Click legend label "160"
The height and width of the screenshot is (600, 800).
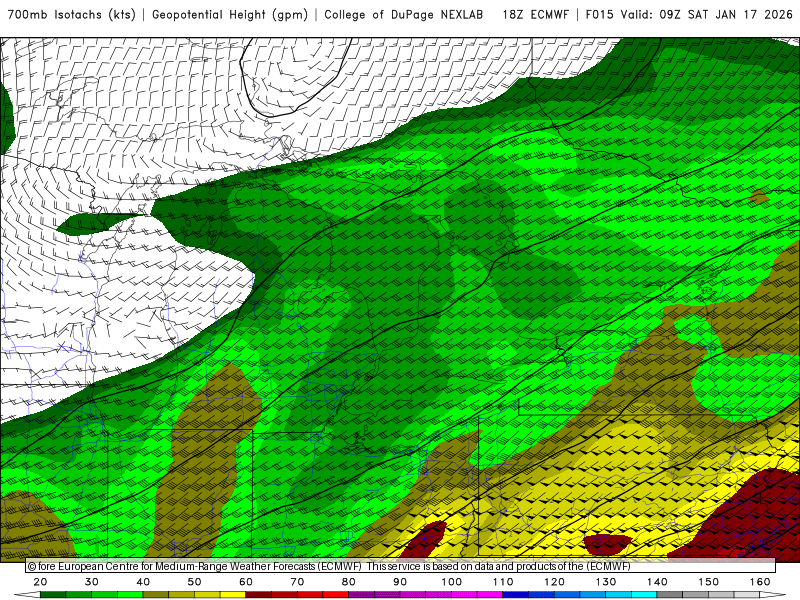[760, 582]
